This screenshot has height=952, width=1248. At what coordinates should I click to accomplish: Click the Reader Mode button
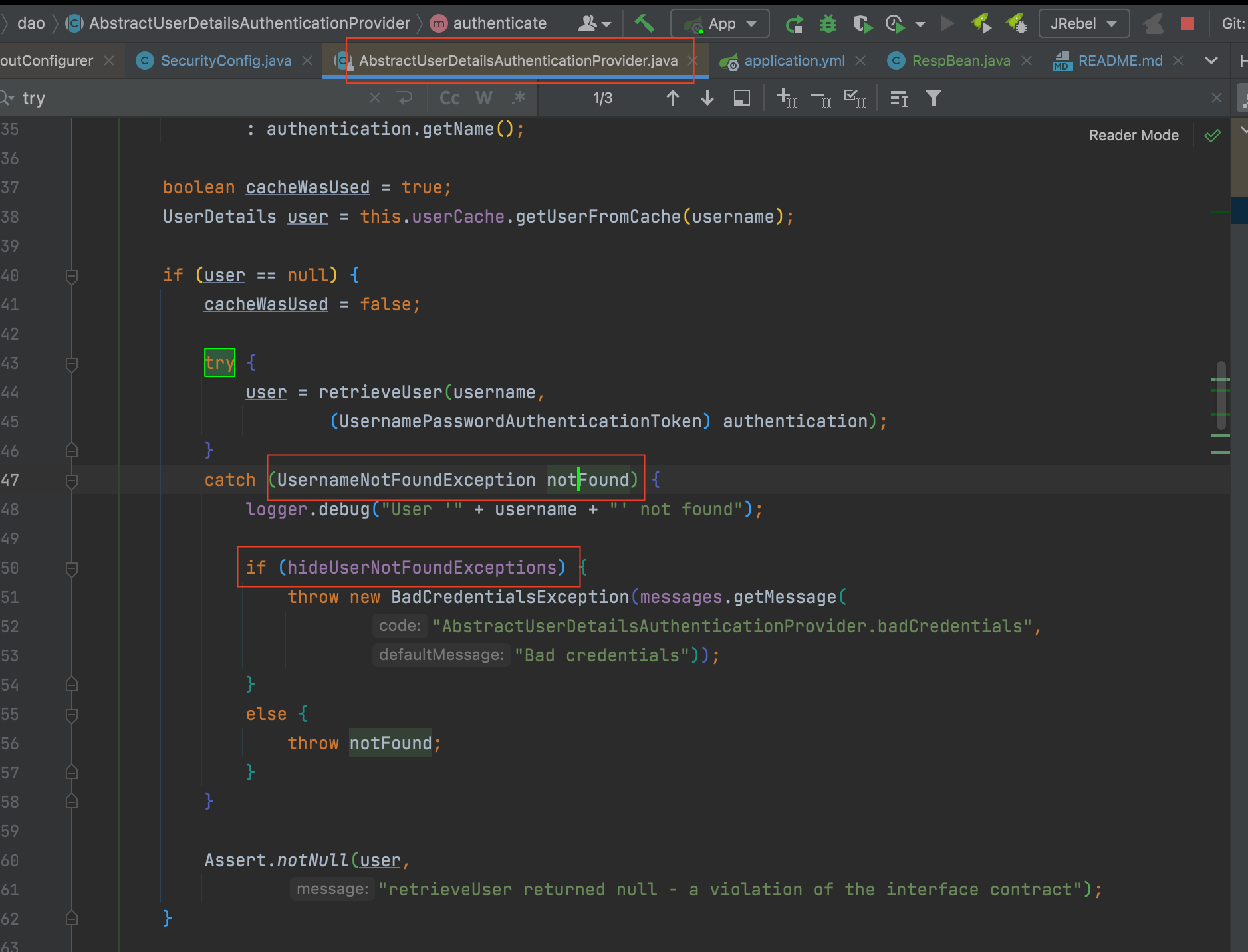pyautogui.click(x=1133, y=136)
